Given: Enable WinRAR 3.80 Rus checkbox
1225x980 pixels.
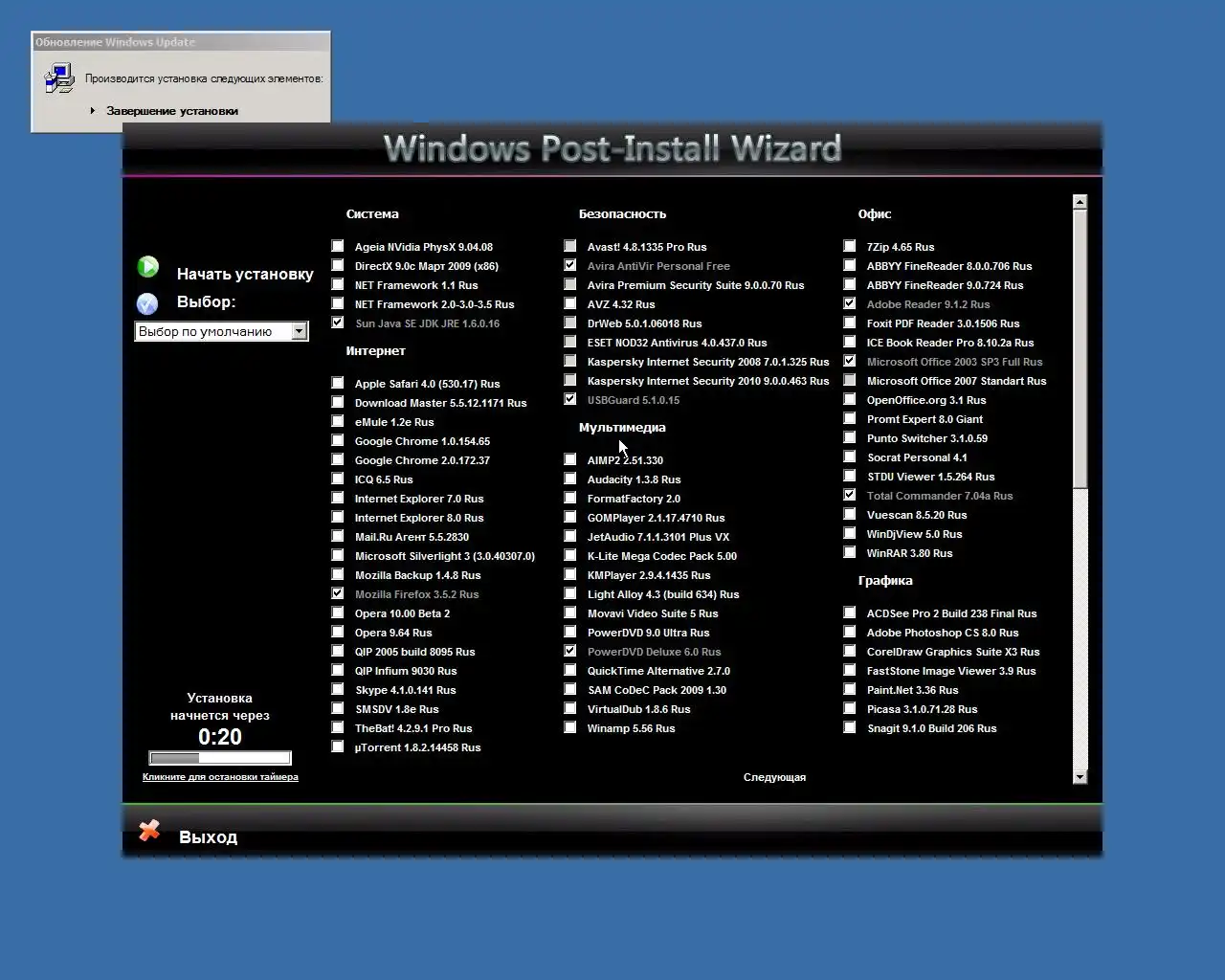Looking at the screenshot, I should [850, 552].
